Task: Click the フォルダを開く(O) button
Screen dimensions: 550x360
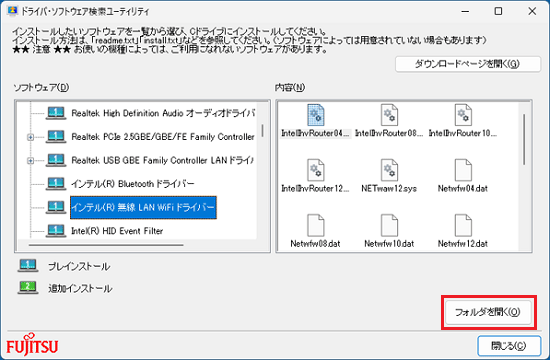Action: (488, 312)
